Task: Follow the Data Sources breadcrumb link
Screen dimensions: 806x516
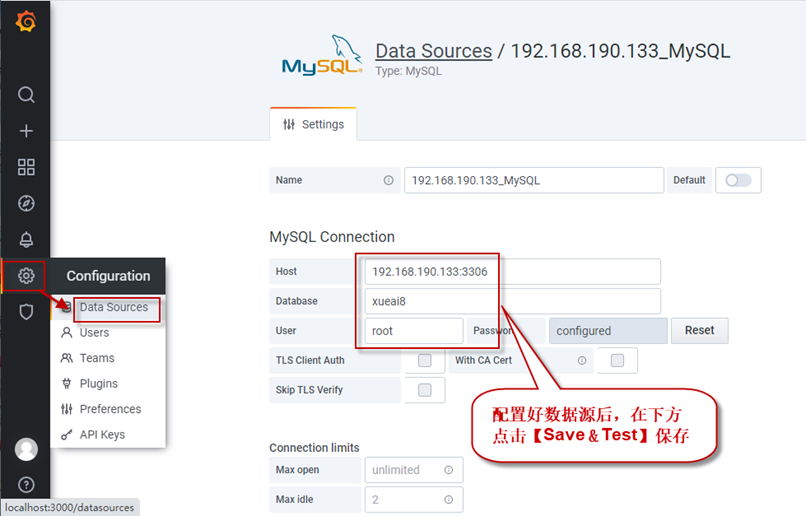Action: click(433, 51)
